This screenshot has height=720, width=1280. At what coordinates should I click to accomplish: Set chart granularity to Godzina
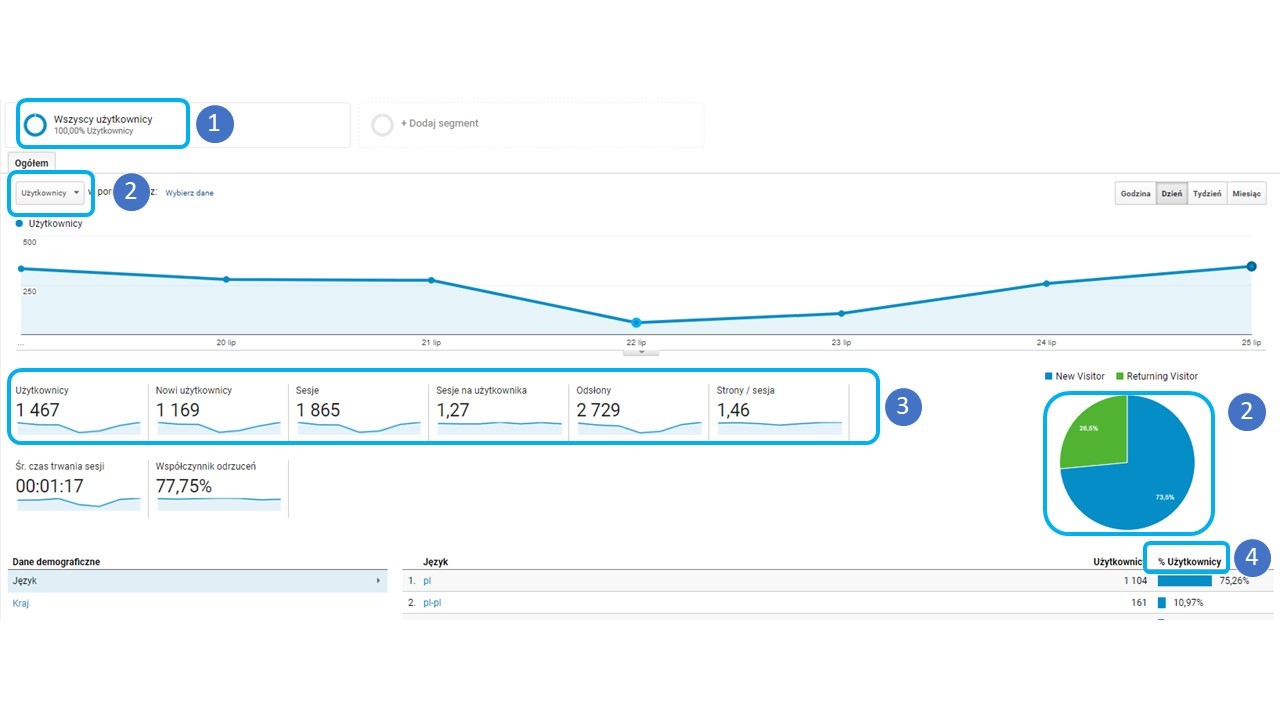click(1135, 194)
